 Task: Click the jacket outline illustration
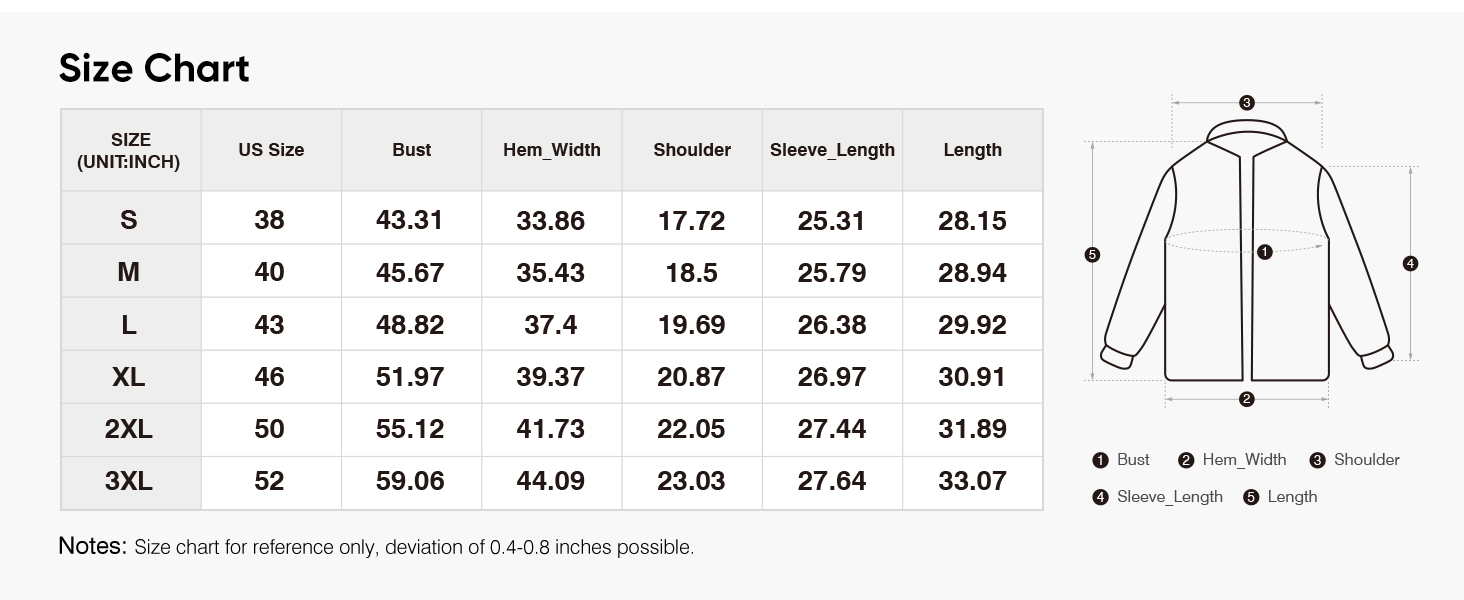click(x=1246, y=251)
